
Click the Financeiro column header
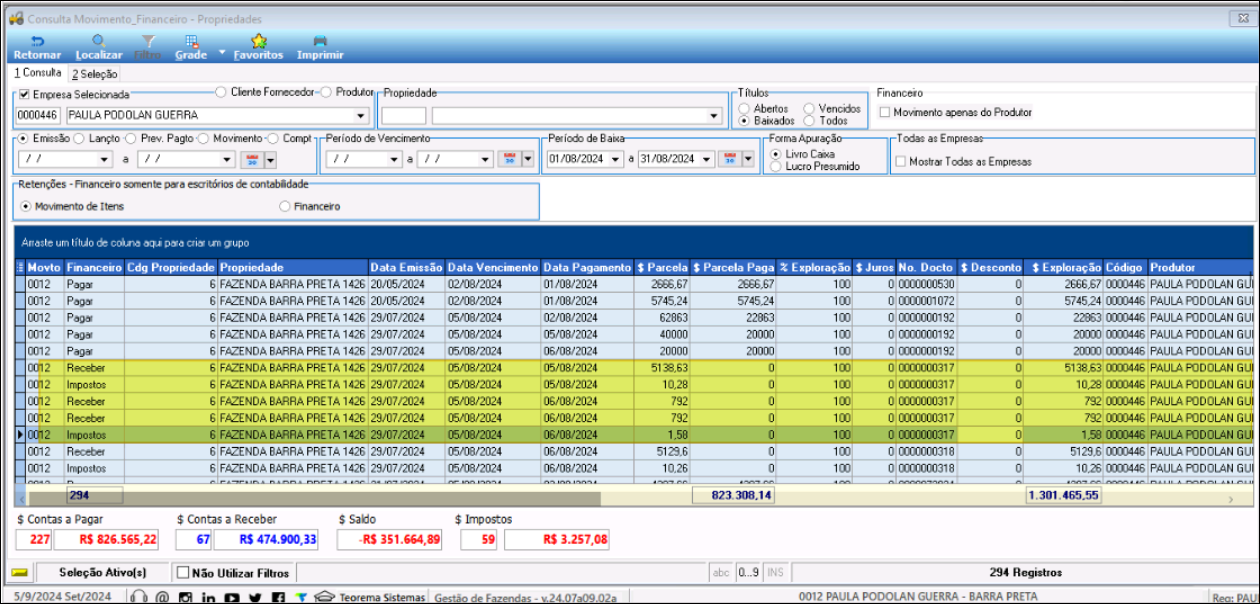[94, 268]
